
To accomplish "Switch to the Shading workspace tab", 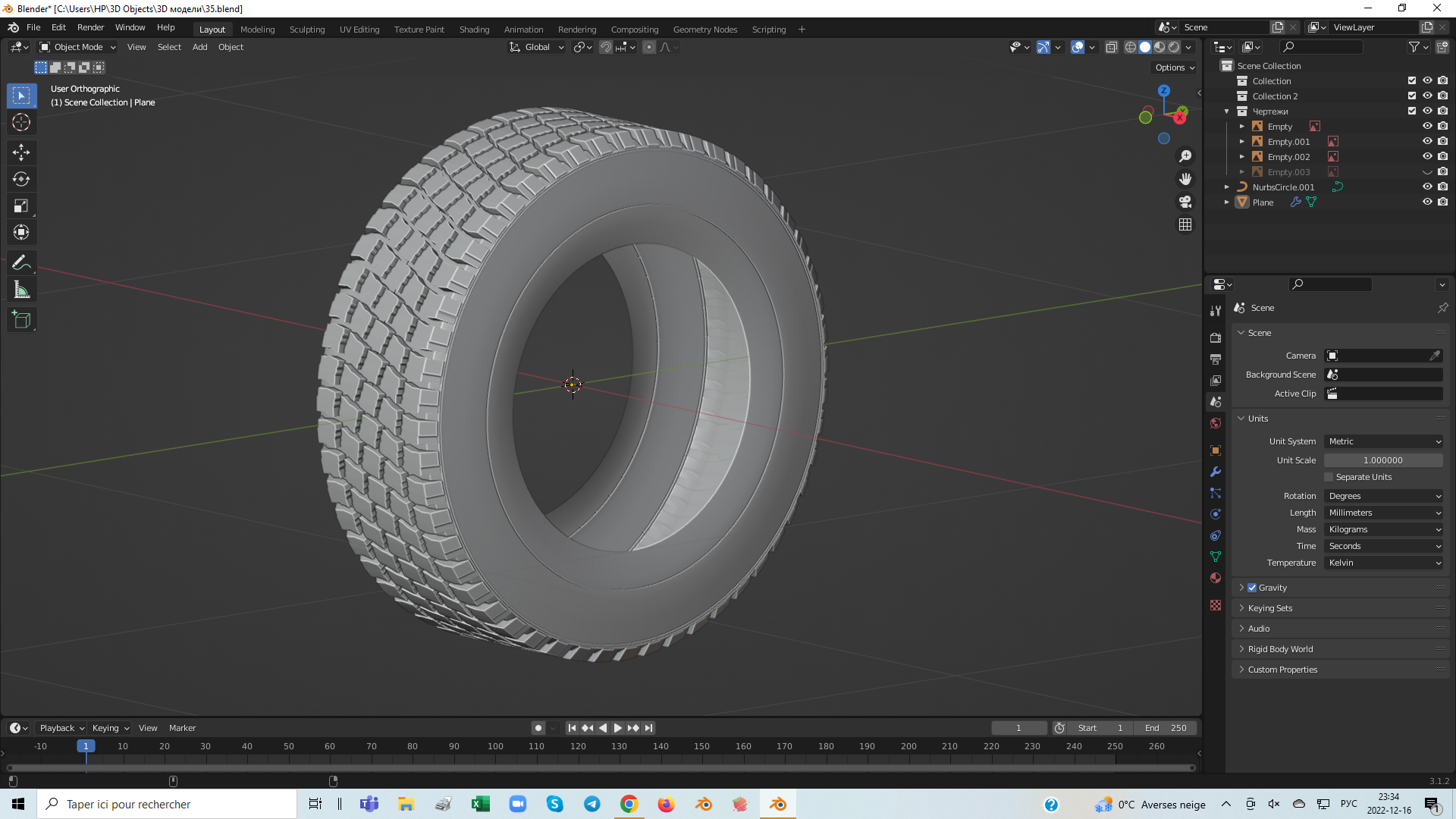I will [474, 30].
